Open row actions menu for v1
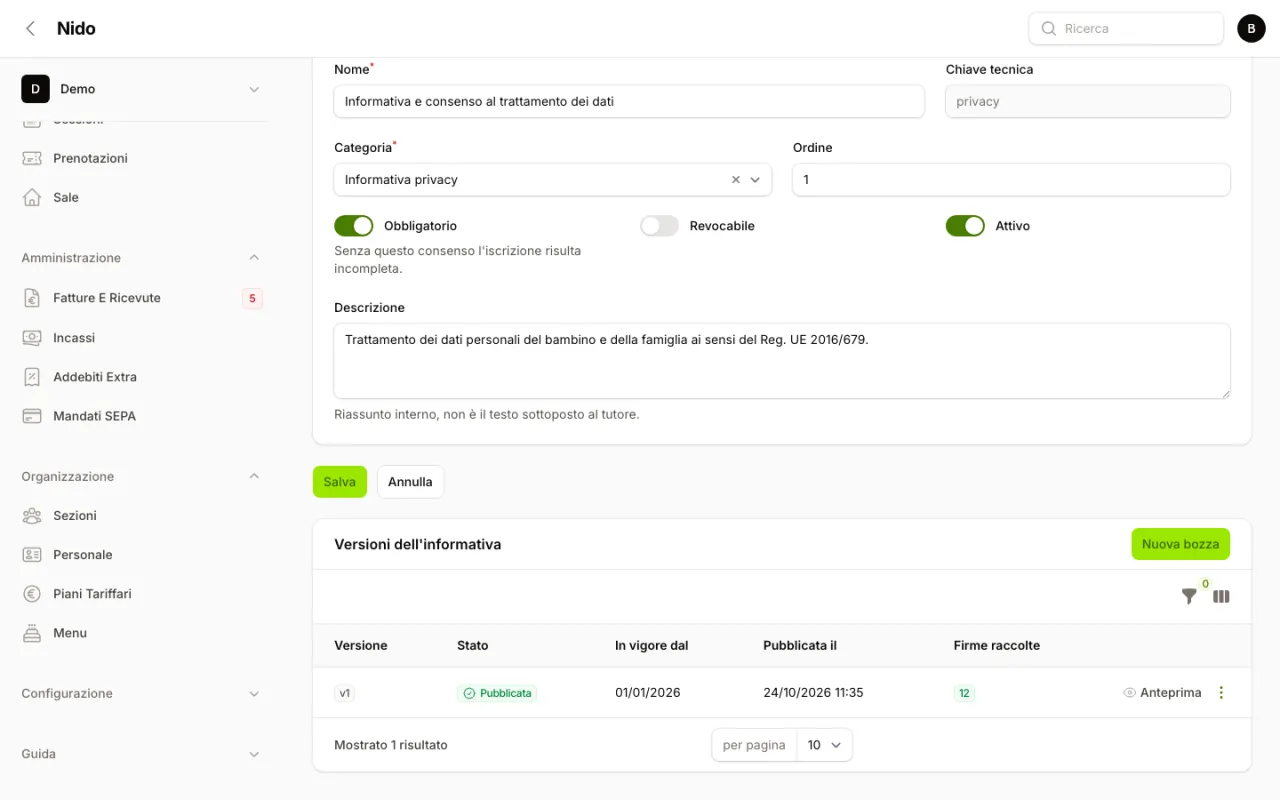 point(1221,692)
